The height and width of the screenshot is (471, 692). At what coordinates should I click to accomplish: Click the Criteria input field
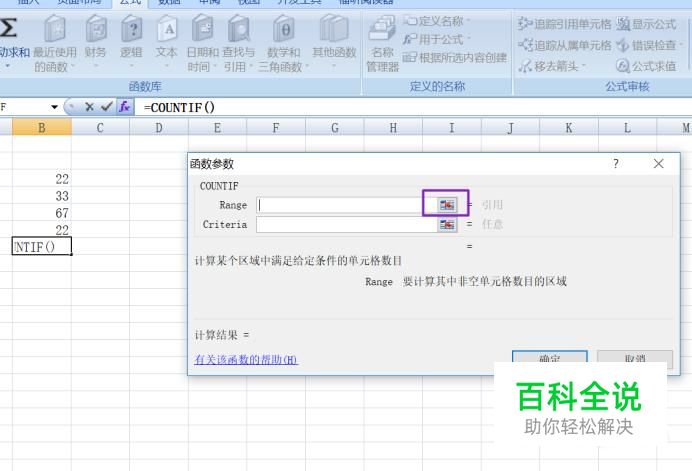pos(347,225)
